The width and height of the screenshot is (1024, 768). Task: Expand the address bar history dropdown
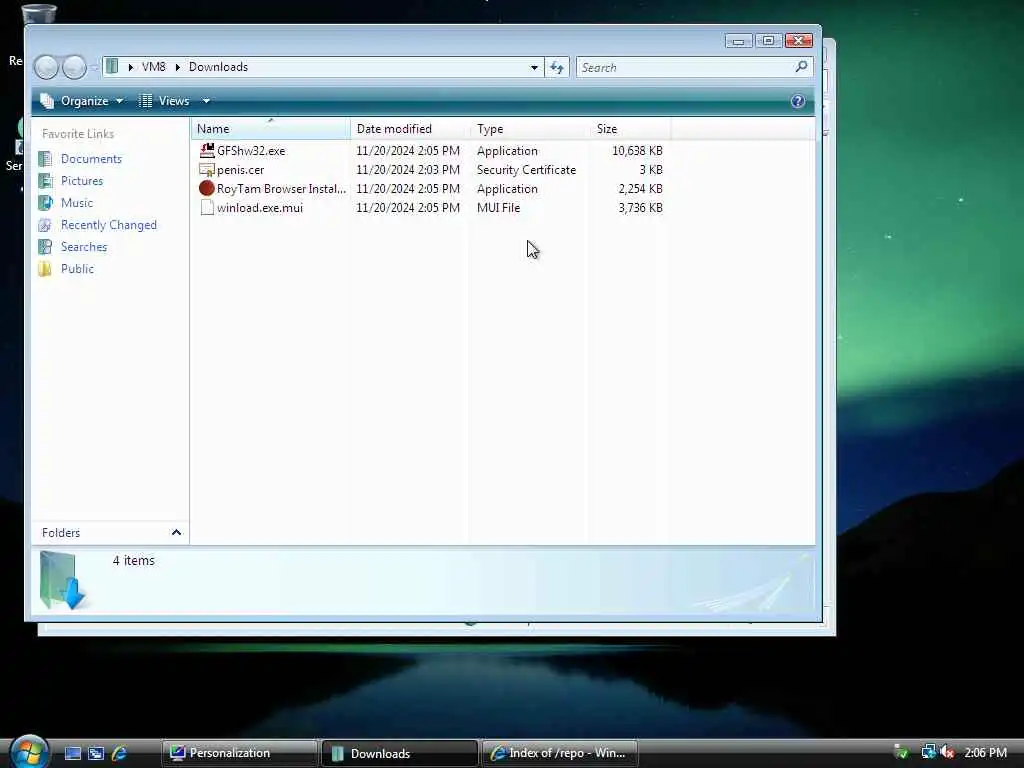pyautogui.click(x=534, y=67)
